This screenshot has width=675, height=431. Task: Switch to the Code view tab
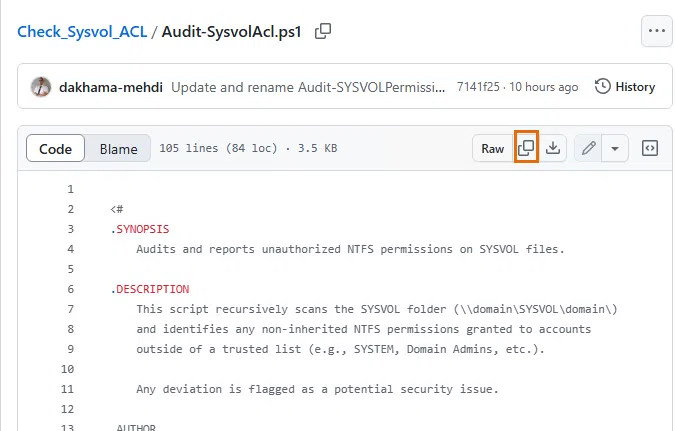[x=55, y=149]
